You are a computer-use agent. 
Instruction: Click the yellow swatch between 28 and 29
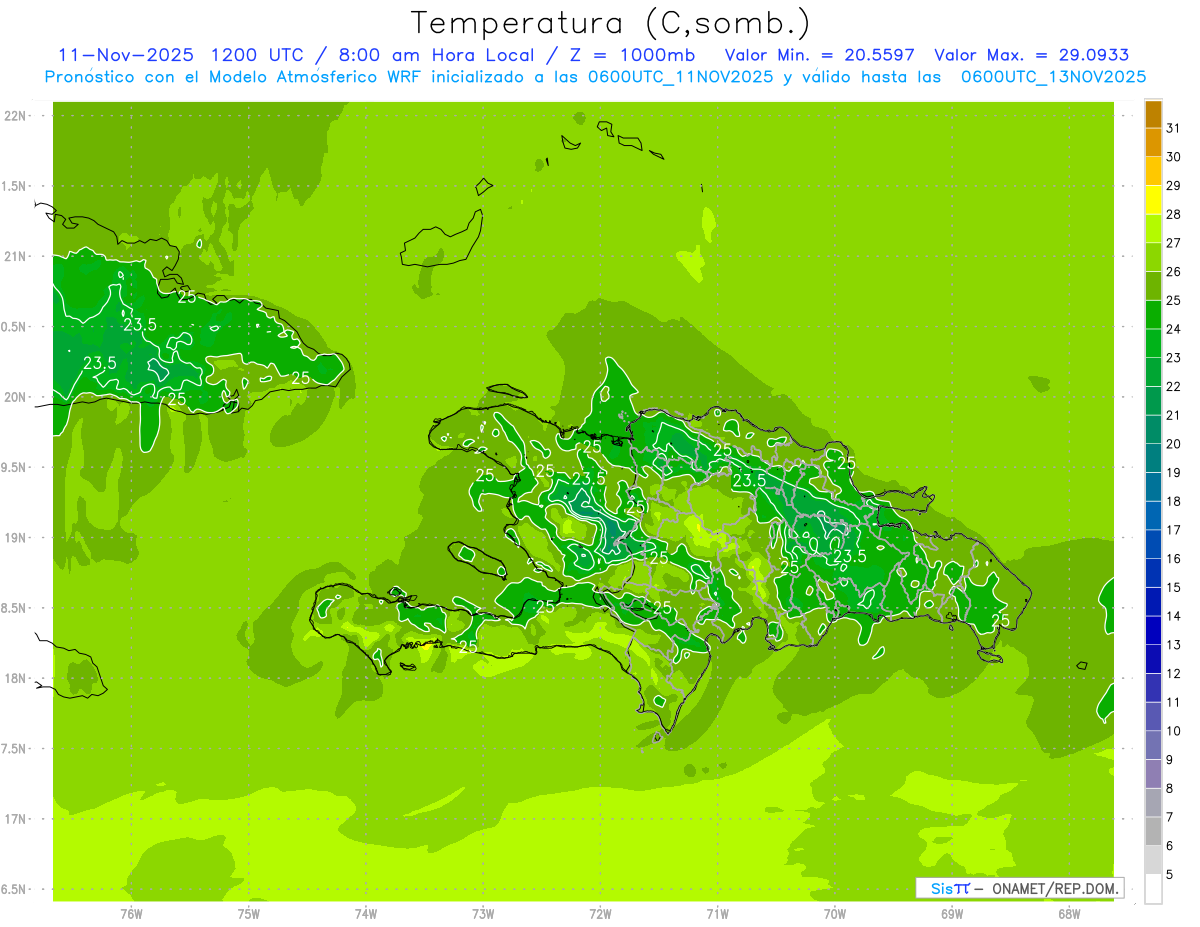point(1153,200)
